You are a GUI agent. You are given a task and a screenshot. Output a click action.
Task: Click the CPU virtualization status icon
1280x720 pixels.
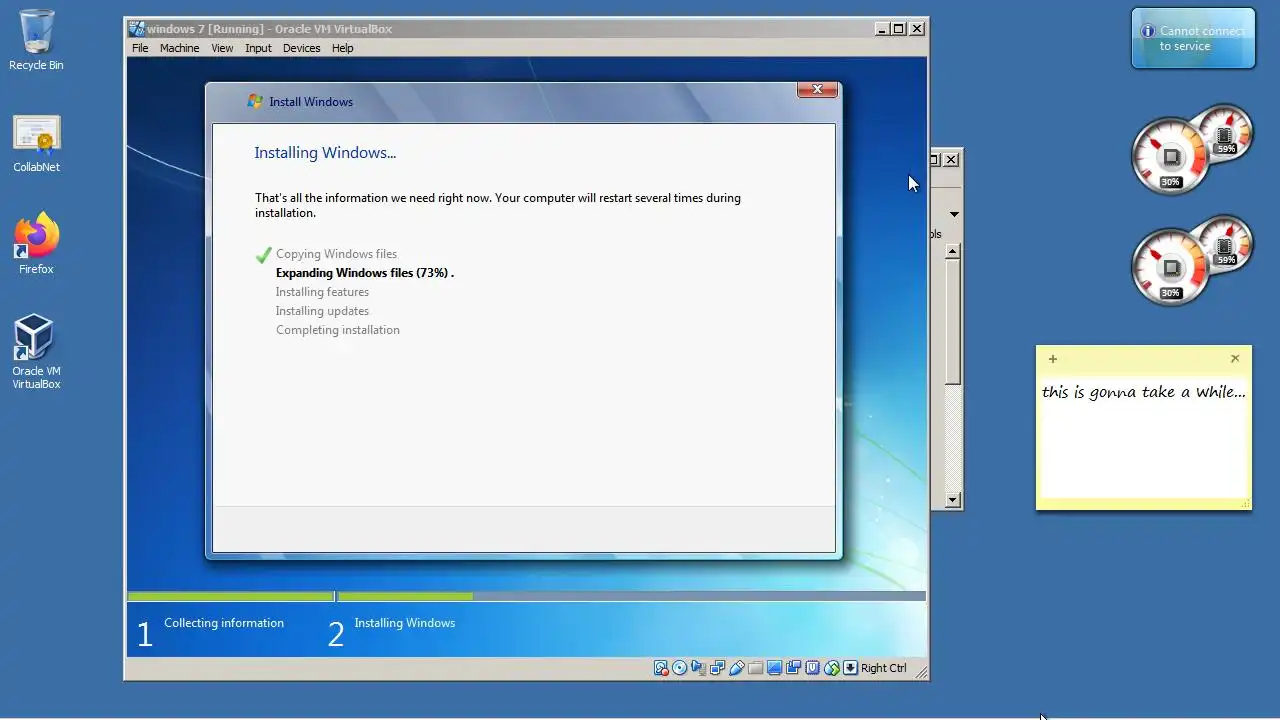coord(812,668)
